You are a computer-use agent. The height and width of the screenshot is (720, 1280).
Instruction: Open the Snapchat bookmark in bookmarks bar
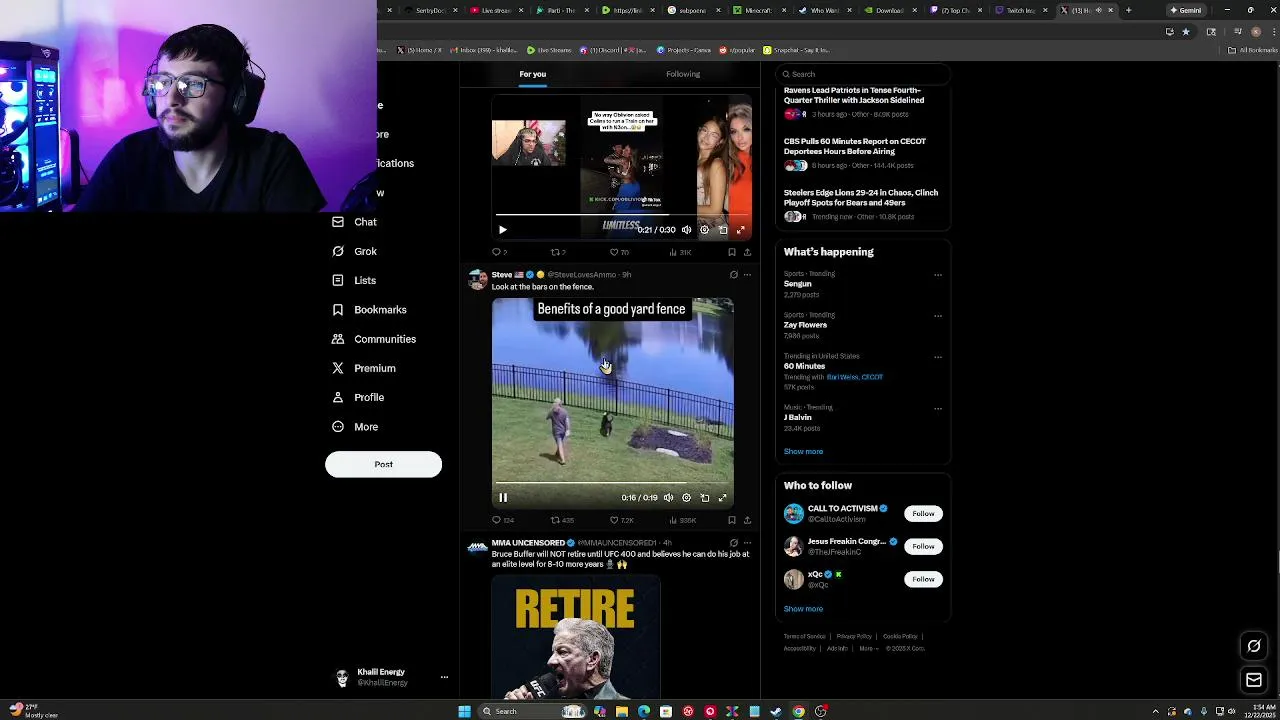click(x=796, y=50)
